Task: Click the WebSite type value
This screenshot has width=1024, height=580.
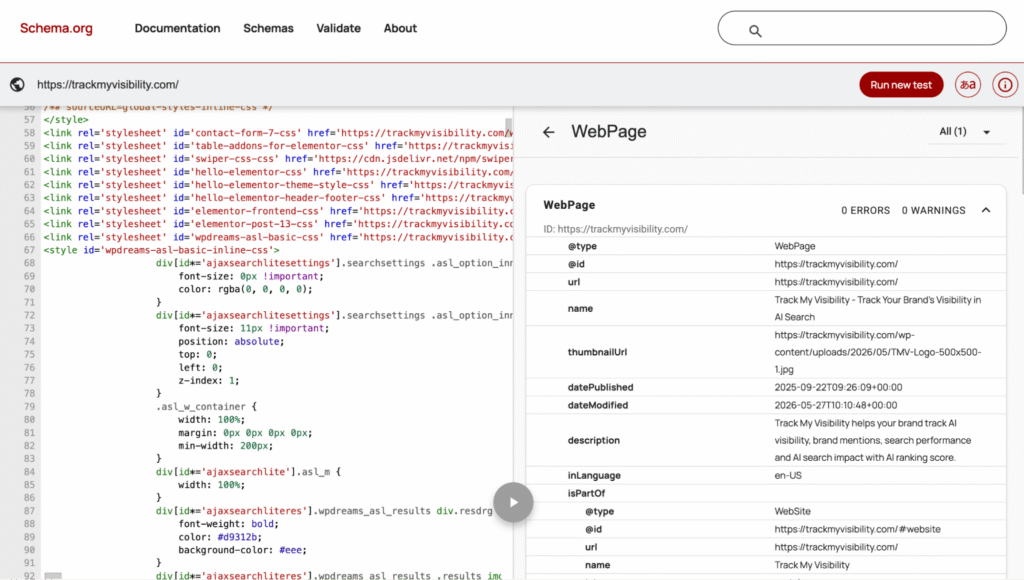Action: click(x=792, y=511)
